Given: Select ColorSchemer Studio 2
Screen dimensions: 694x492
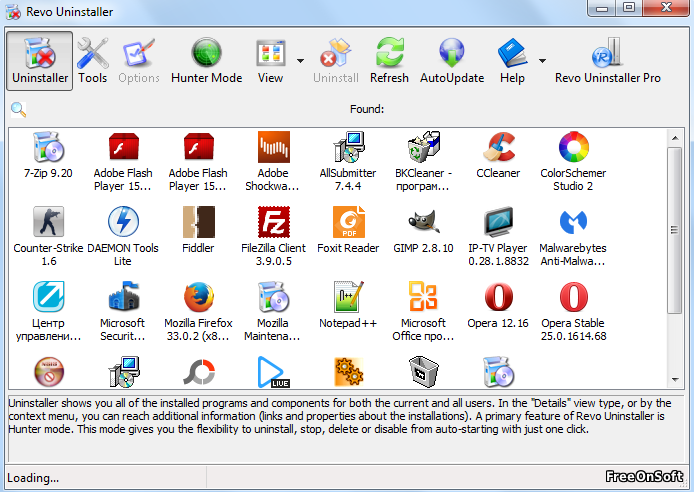Looking at the screenshot, I should 573,162.
